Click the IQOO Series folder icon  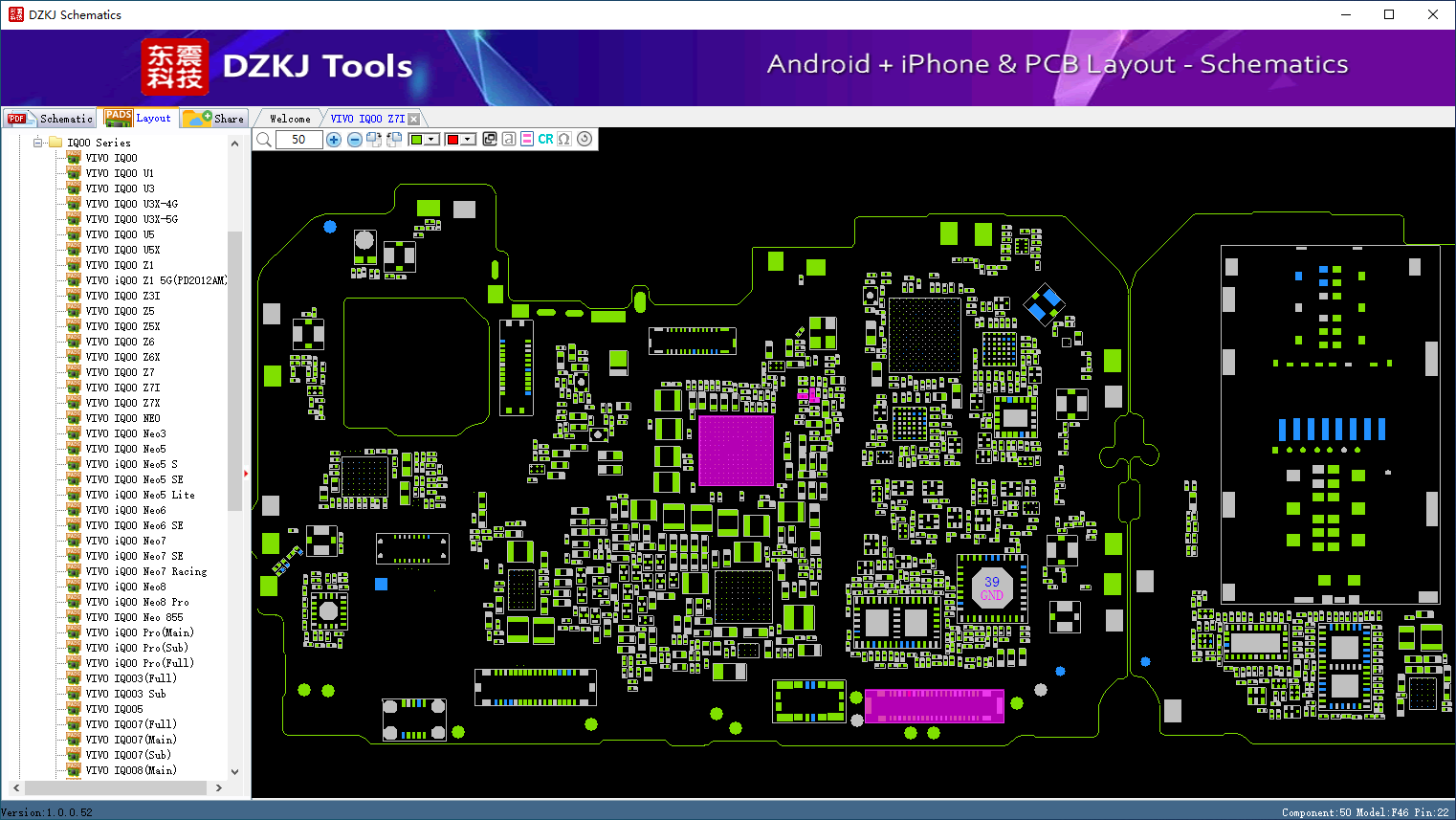pyautogui.click(x=55, y=143)
